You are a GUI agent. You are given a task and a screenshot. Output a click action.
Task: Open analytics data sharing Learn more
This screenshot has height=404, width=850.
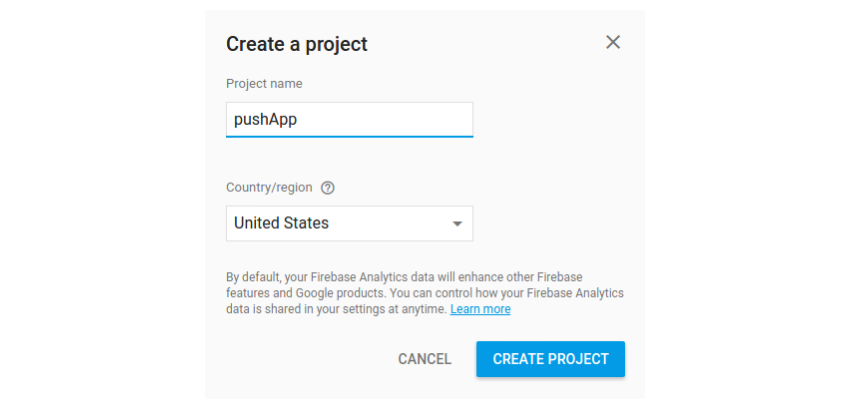(x=480, y=309)
